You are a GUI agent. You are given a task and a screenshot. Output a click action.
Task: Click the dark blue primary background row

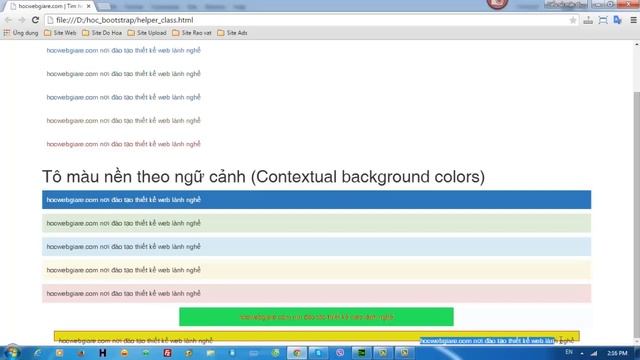pyautogui.click(x=316, y=200)
